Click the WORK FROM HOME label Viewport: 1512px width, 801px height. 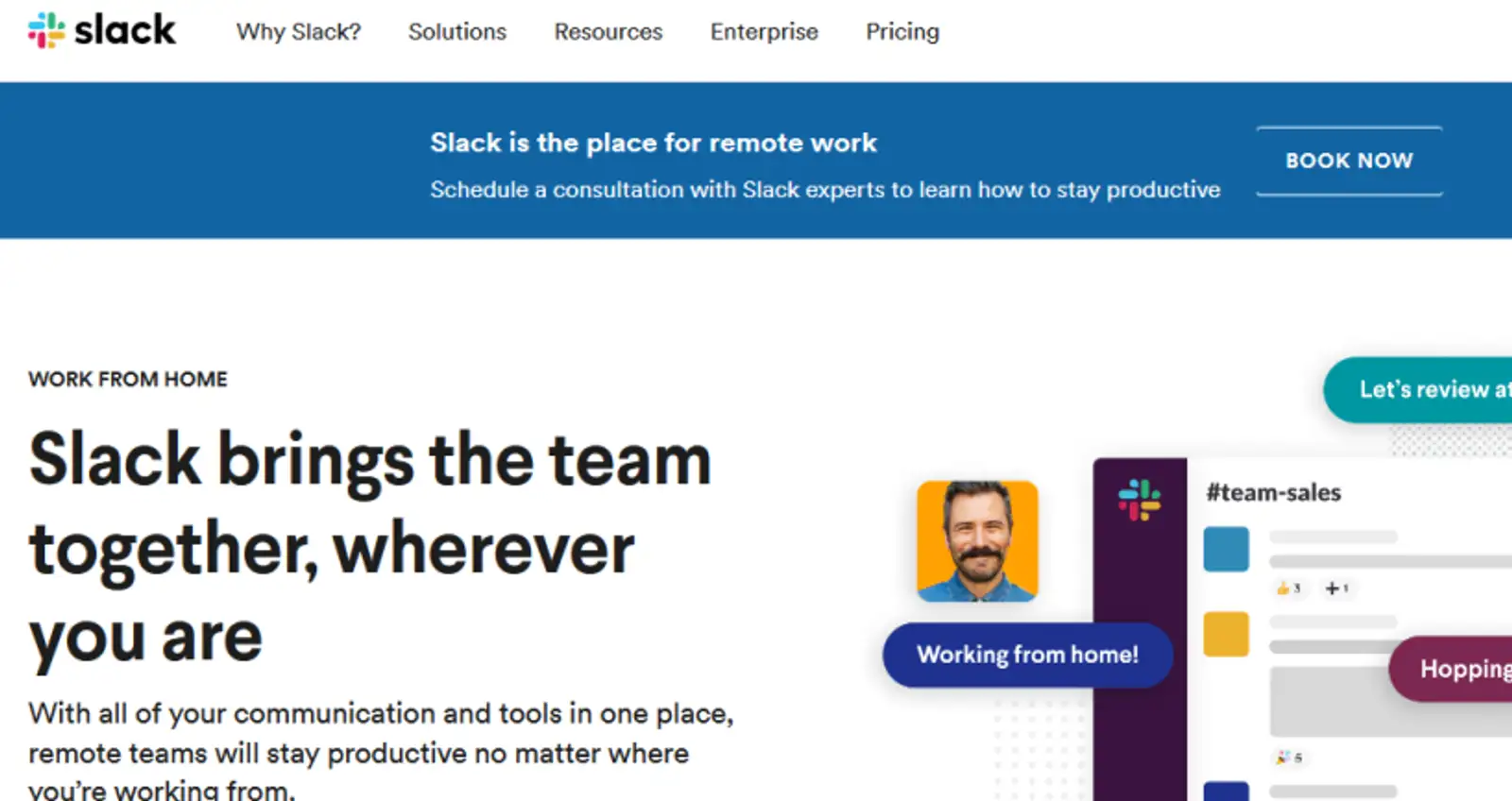point(128,379)
